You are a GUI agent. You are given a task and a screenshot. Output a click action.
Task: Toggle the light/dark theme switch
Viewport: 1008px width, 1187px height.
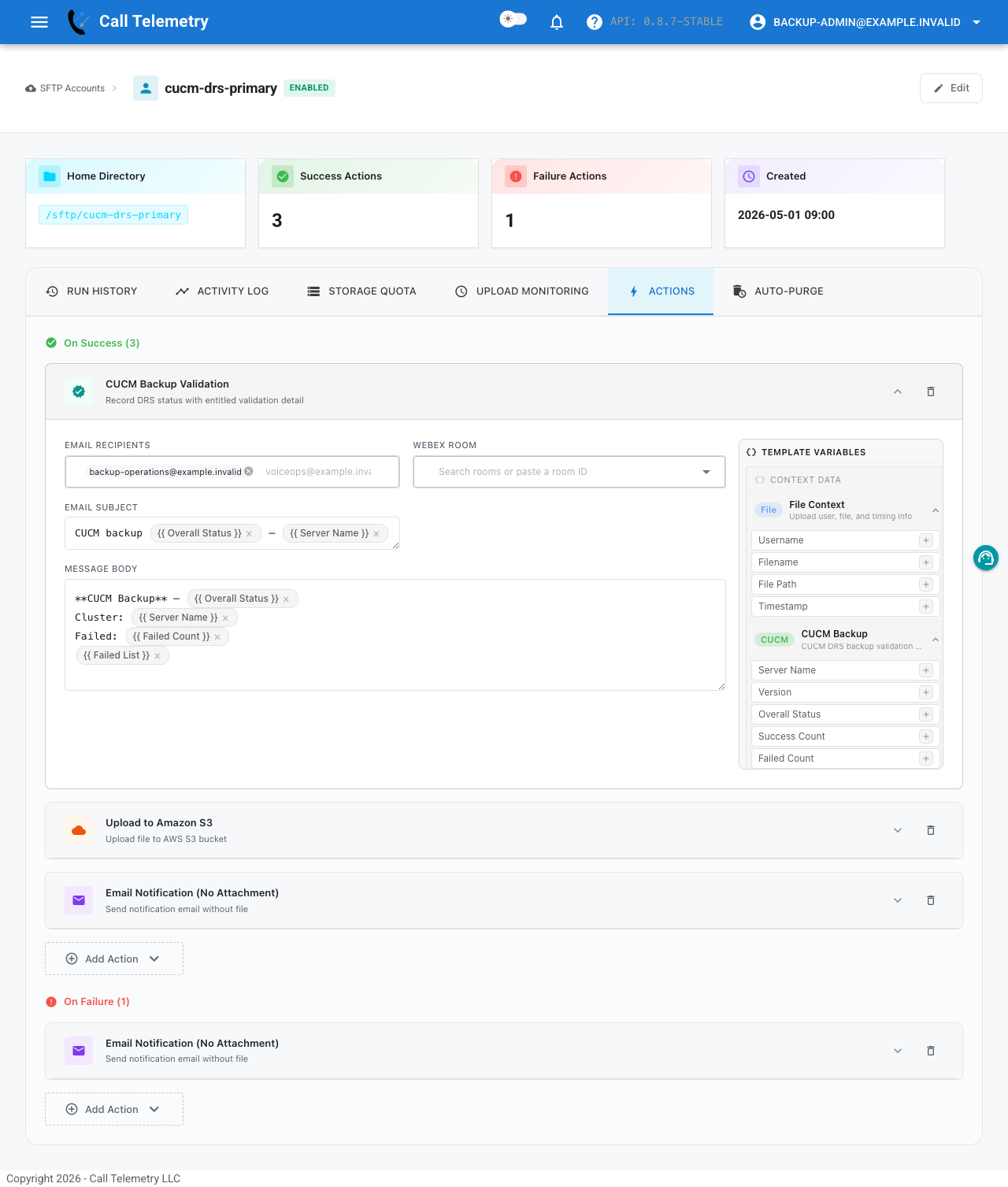513,19
